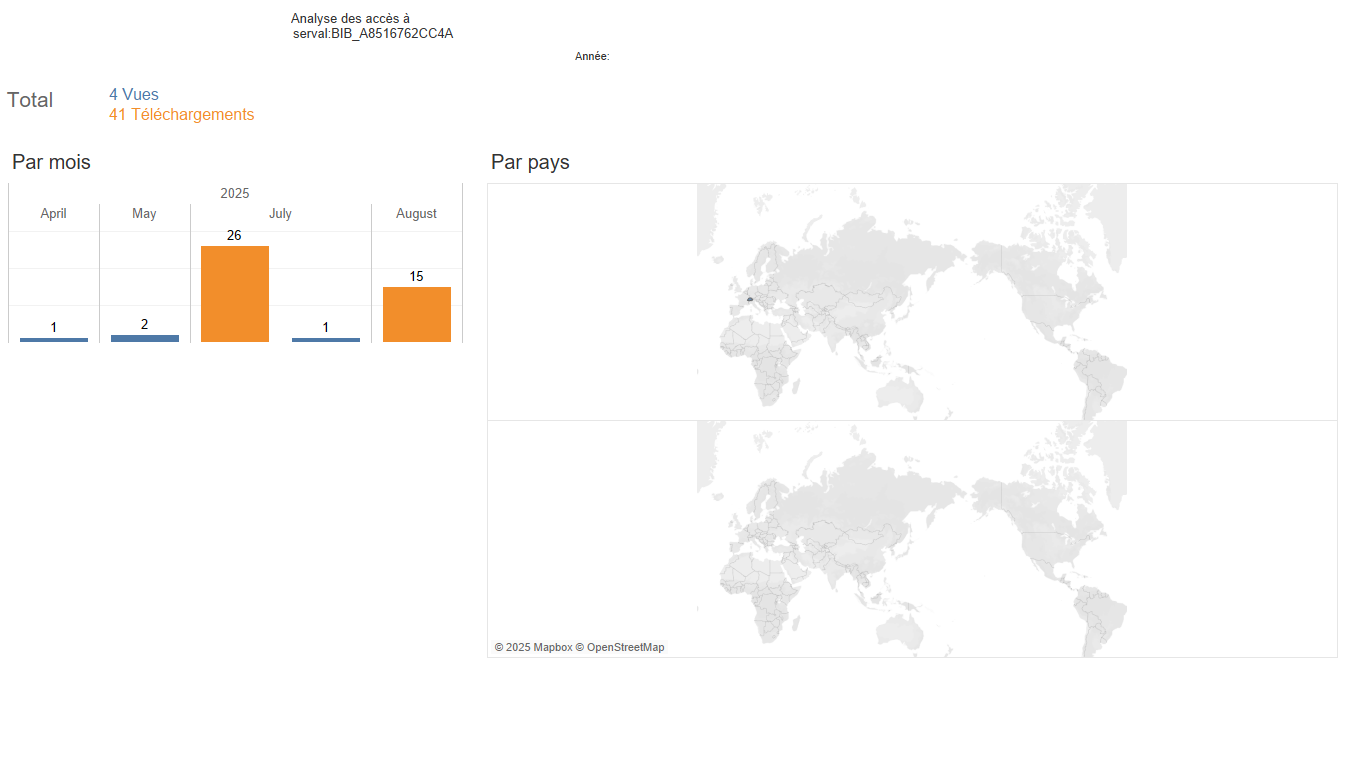Click the dark highlighted country on upper map

point(750,299)
